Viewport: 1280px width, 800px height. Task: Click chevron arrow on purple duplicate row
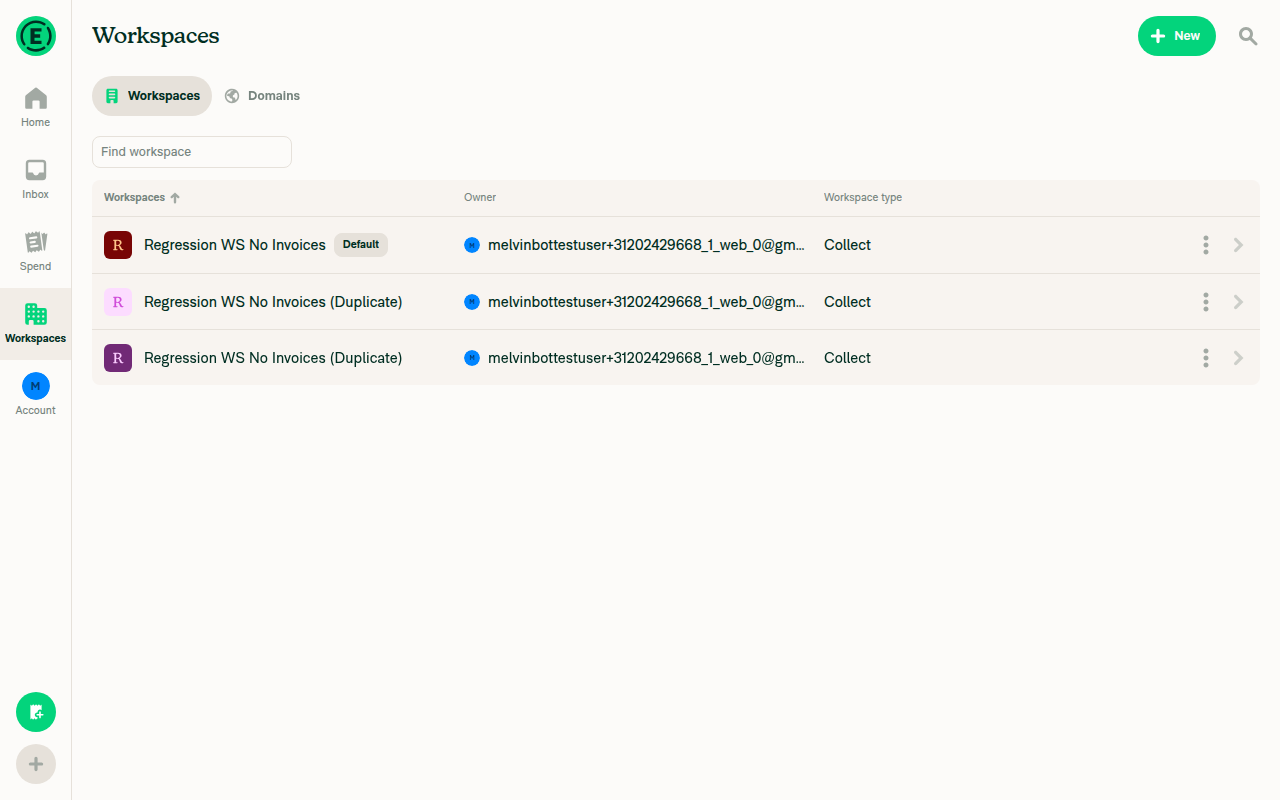point(1238,358)
